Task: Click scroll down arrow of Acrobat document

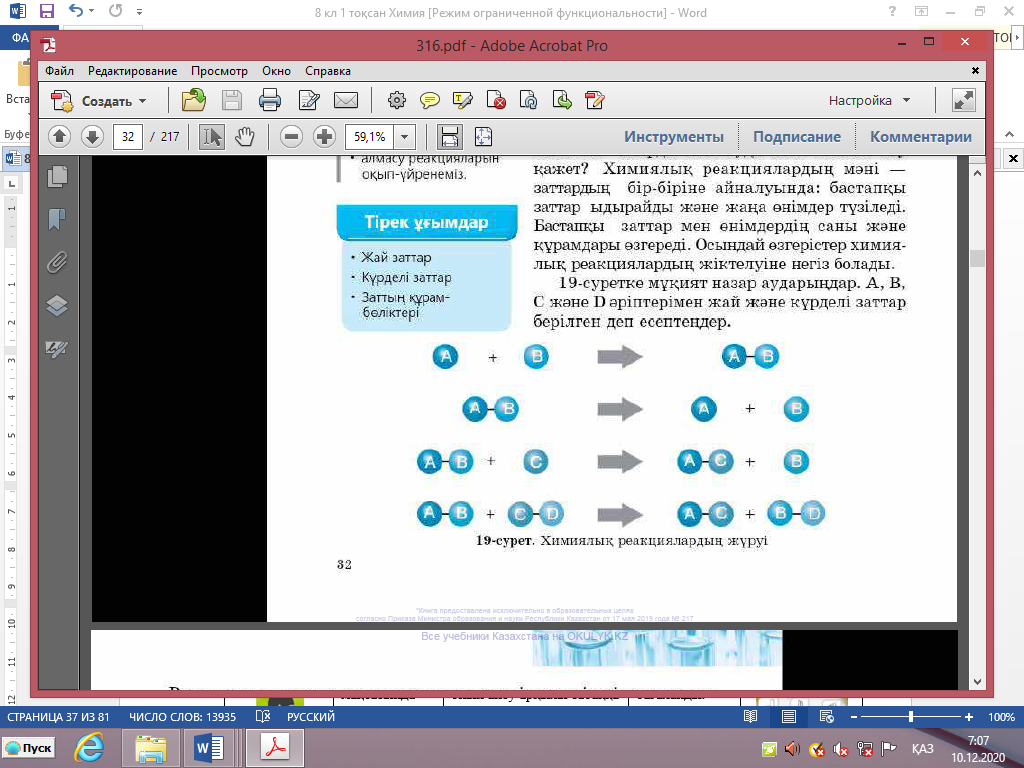Action: click(977, 682)
